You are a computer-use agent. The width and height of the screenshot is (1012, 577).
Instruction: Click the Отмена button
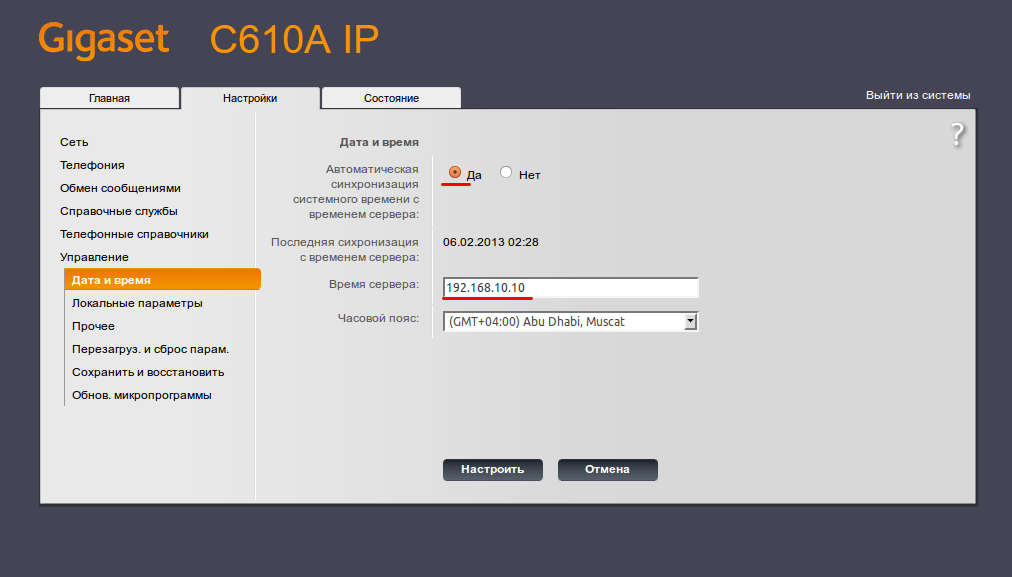607,469
